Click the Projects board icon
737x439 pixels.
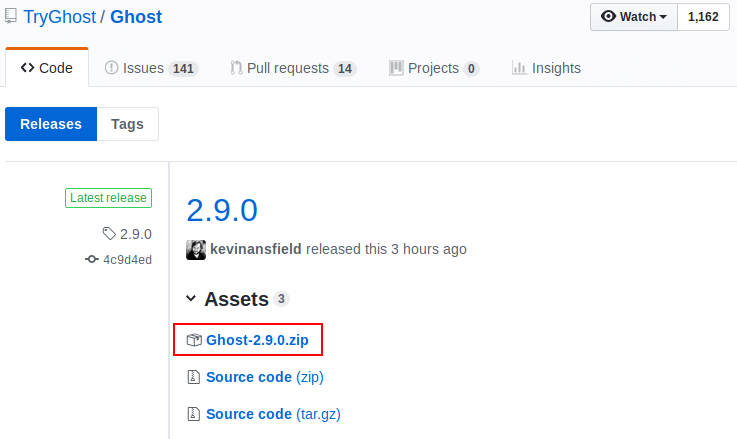pyautogui.click(x=396, y=68)
